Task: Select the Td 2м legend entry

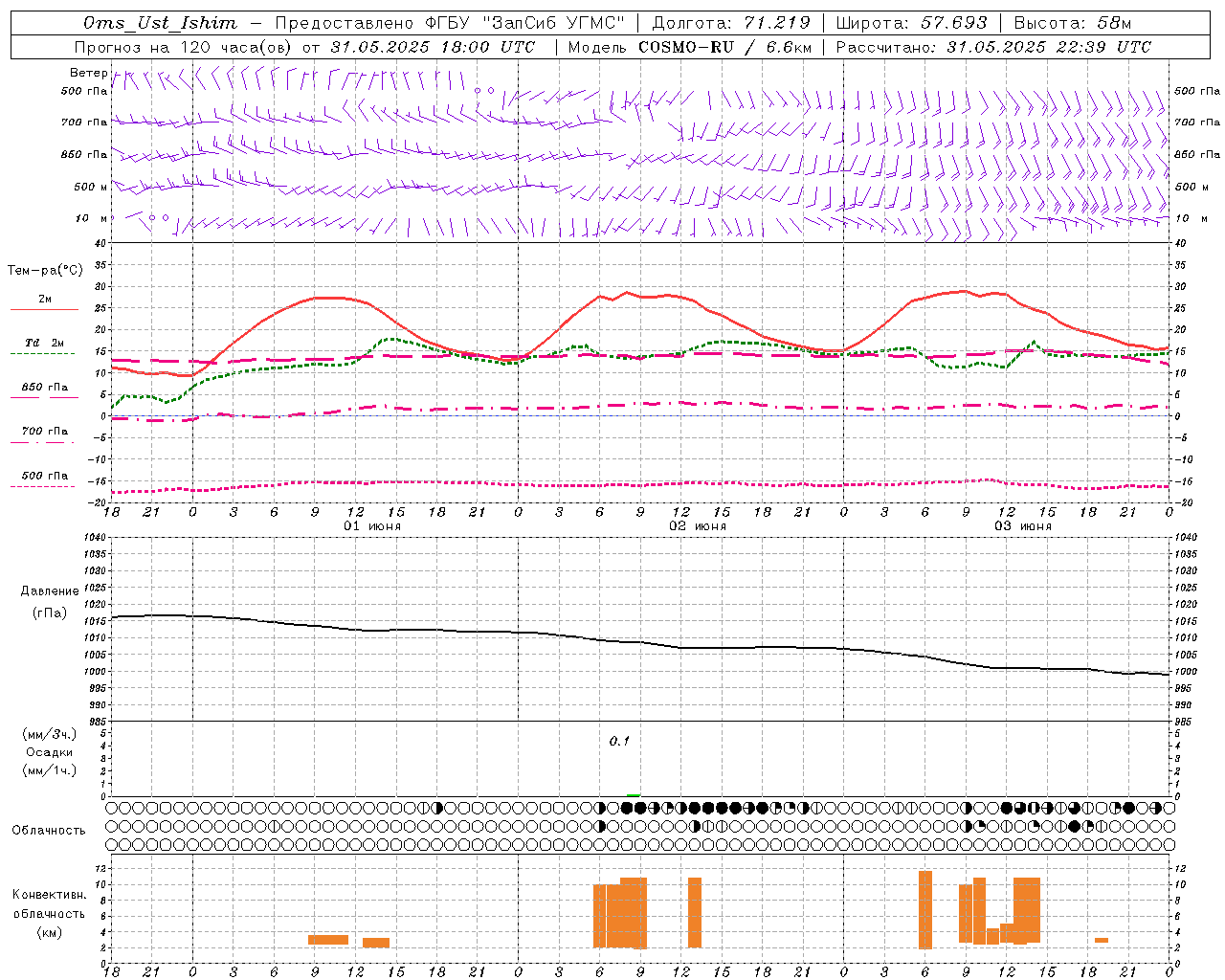Action: click(x=45, y=343)
